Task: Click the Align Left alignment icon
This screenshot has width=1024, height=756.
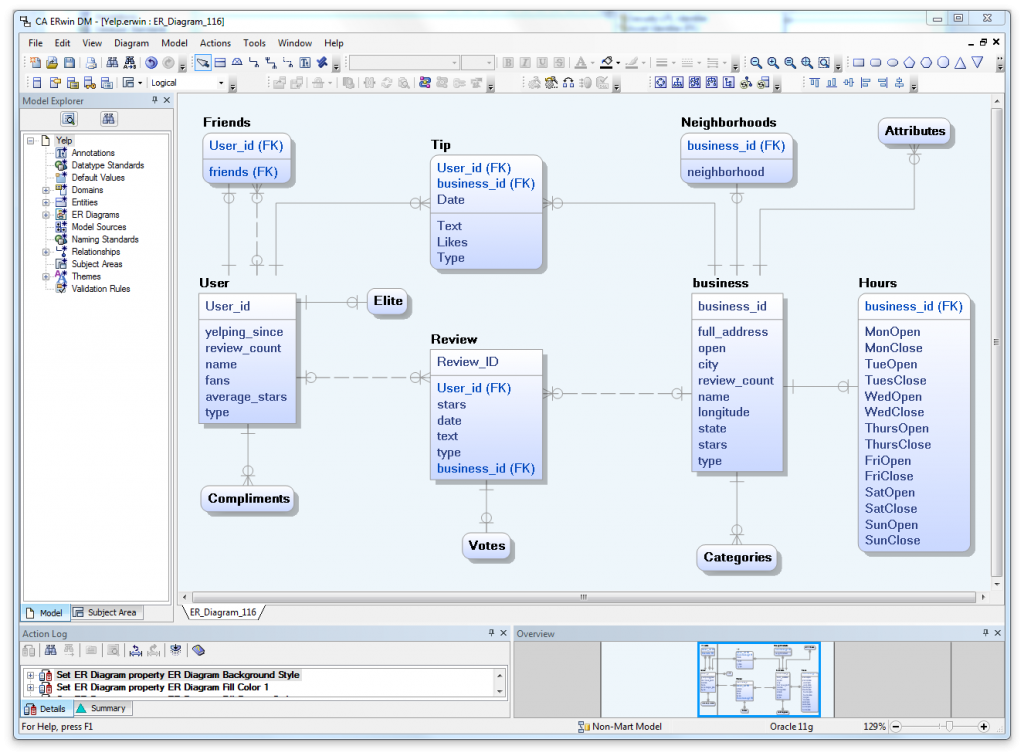Action: (x=865, y=83)
